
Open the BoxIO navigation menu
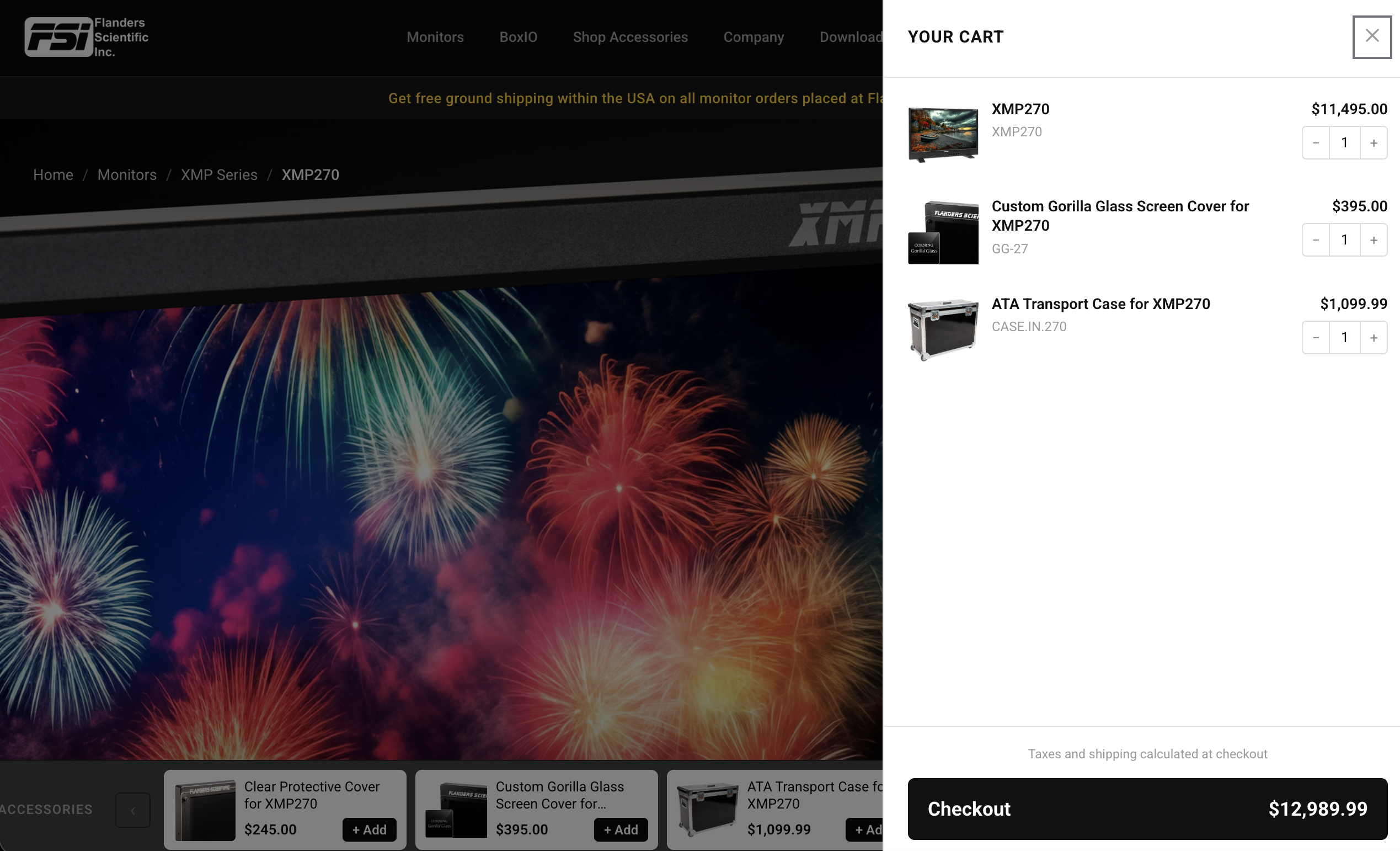point(518,37)
